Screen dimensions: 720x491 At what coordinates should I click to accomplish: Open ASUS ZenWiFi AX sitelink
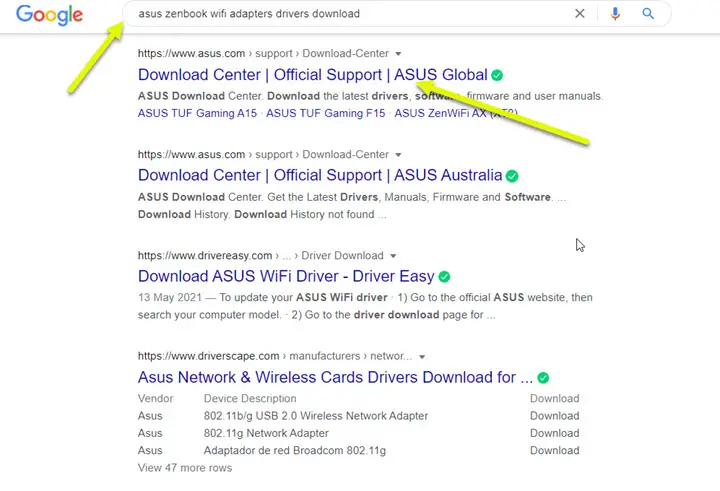pos(456,113)
